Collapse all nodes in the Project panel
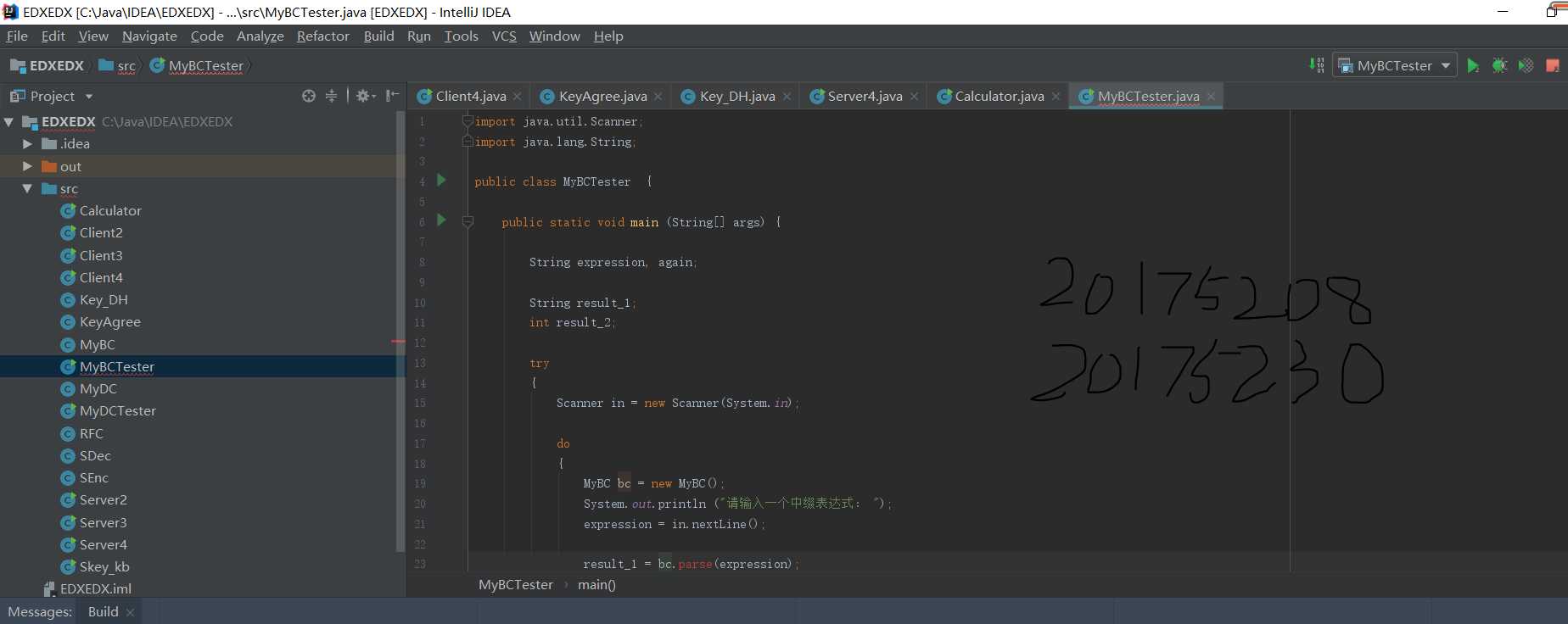This screenshot has height=624, width=1568. pyautogui.click(x=331, y=96)
